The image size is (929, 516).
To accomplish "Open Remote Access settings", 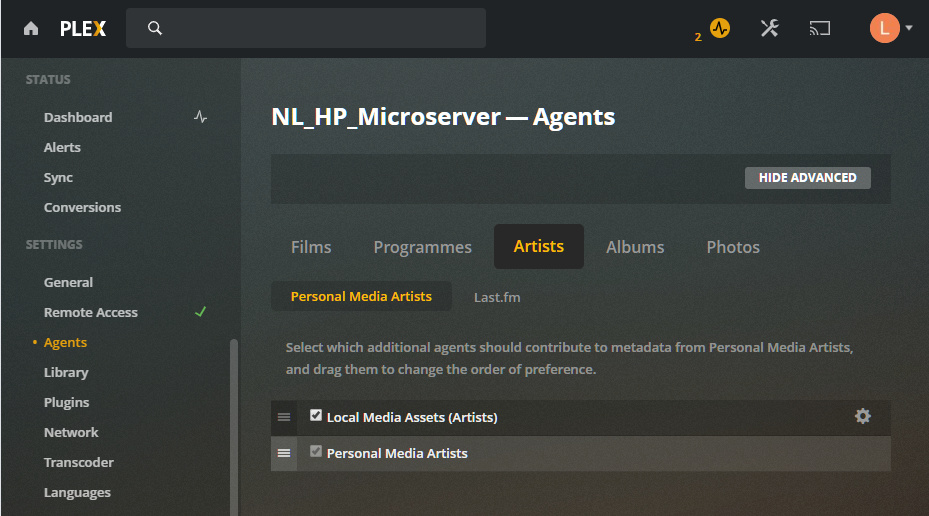I will pyautogui.click(x=91, y=312).
